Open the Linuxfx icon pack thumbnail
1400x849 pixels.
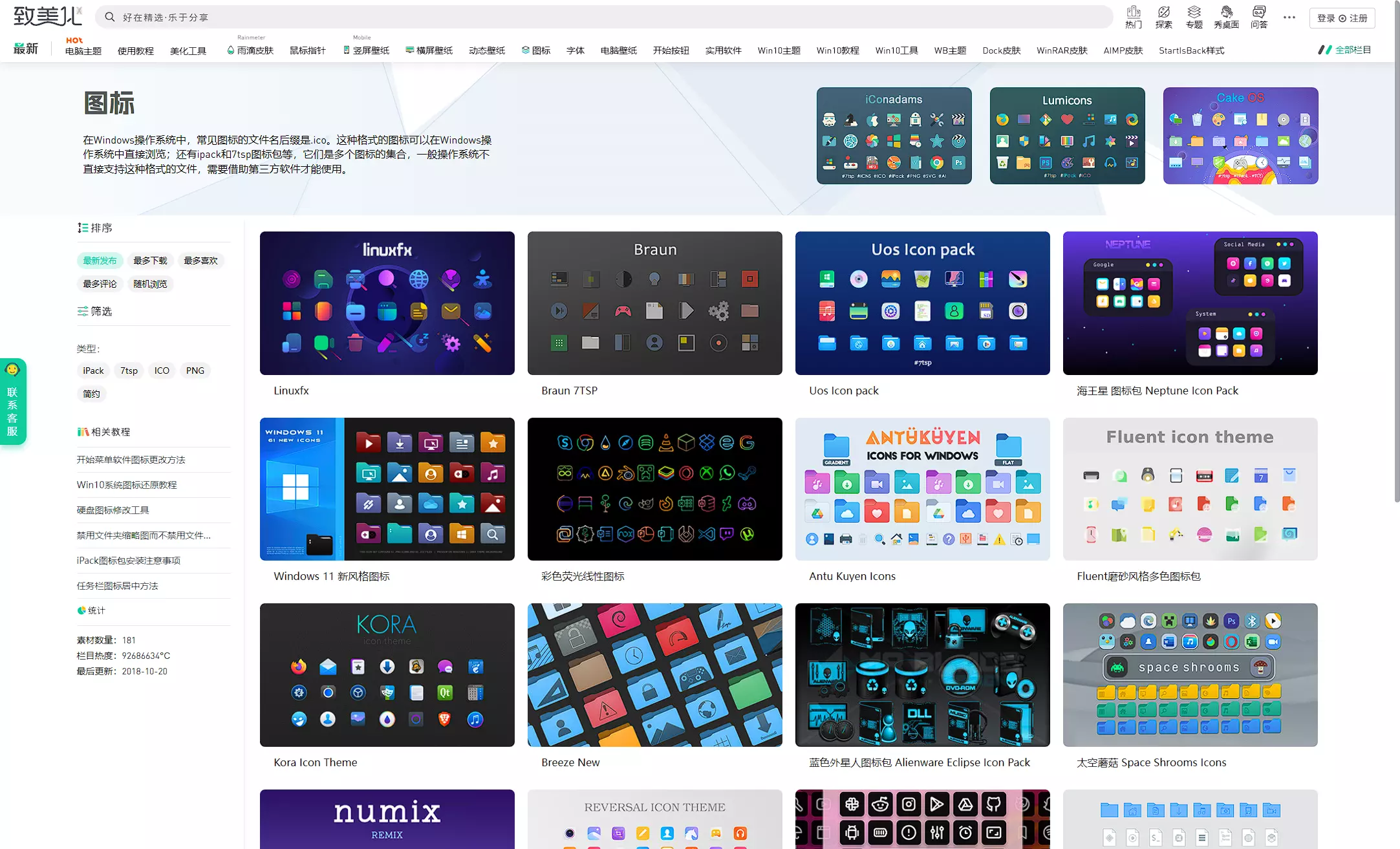coord(387,303)
